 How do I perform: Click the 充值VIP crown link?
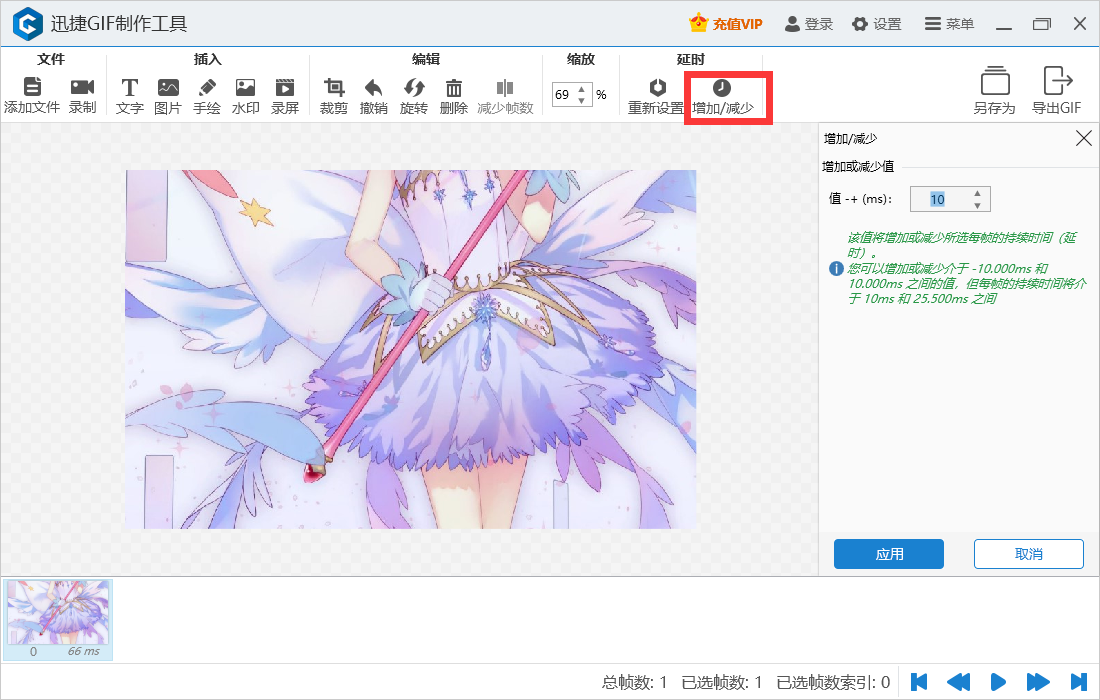pyautogui.click(x=726, y=24)
